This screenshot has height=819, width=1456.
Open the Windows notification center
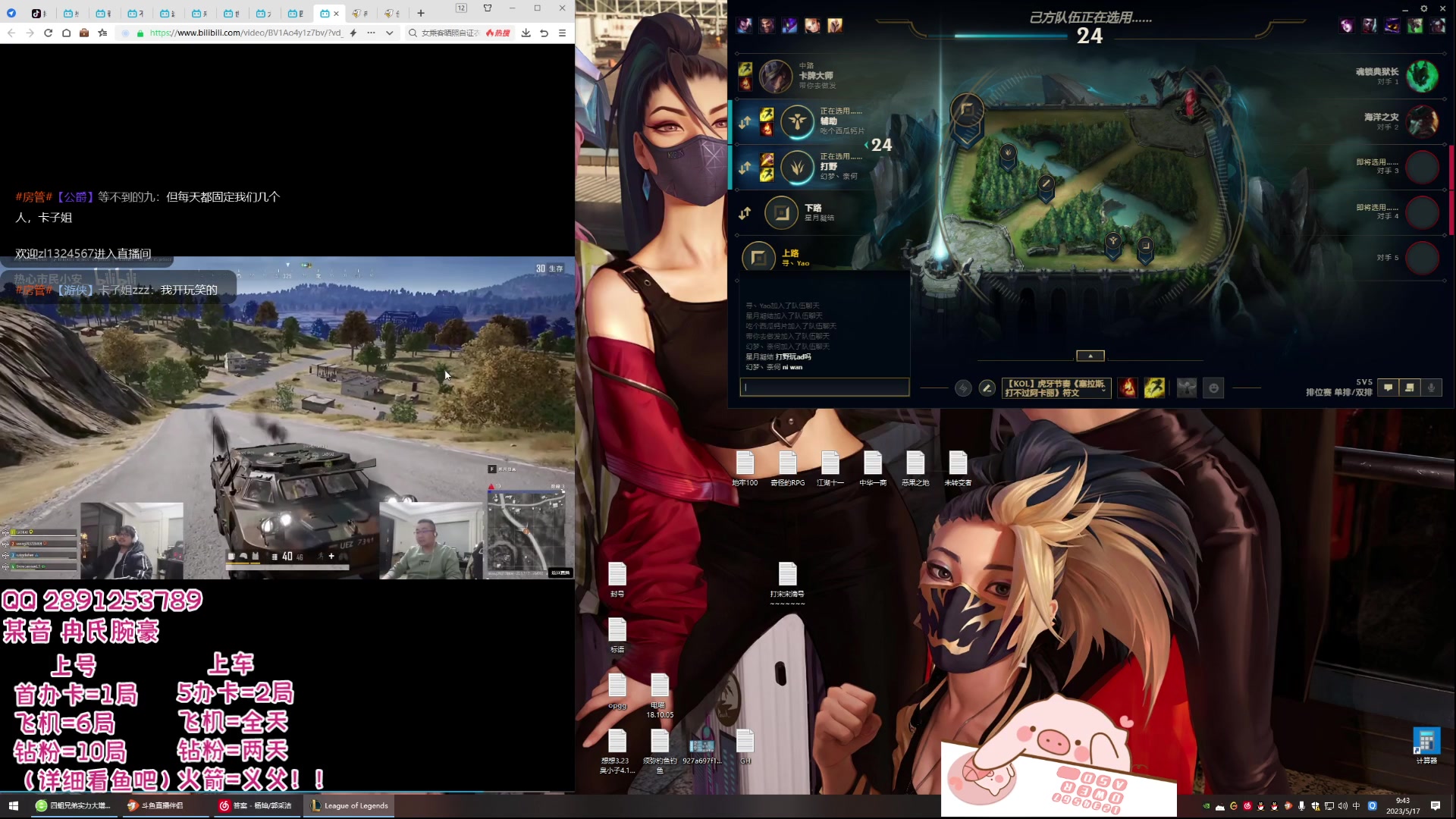tap(1435, 805)
